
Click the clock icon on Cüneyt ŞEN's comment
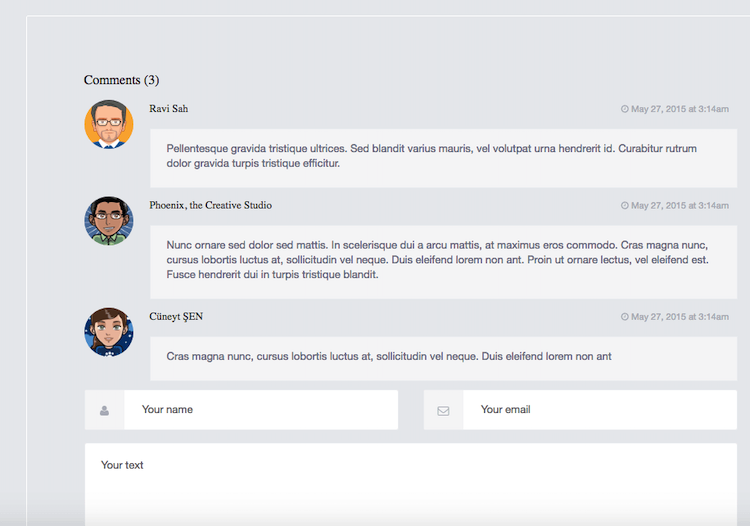(625, 317)
